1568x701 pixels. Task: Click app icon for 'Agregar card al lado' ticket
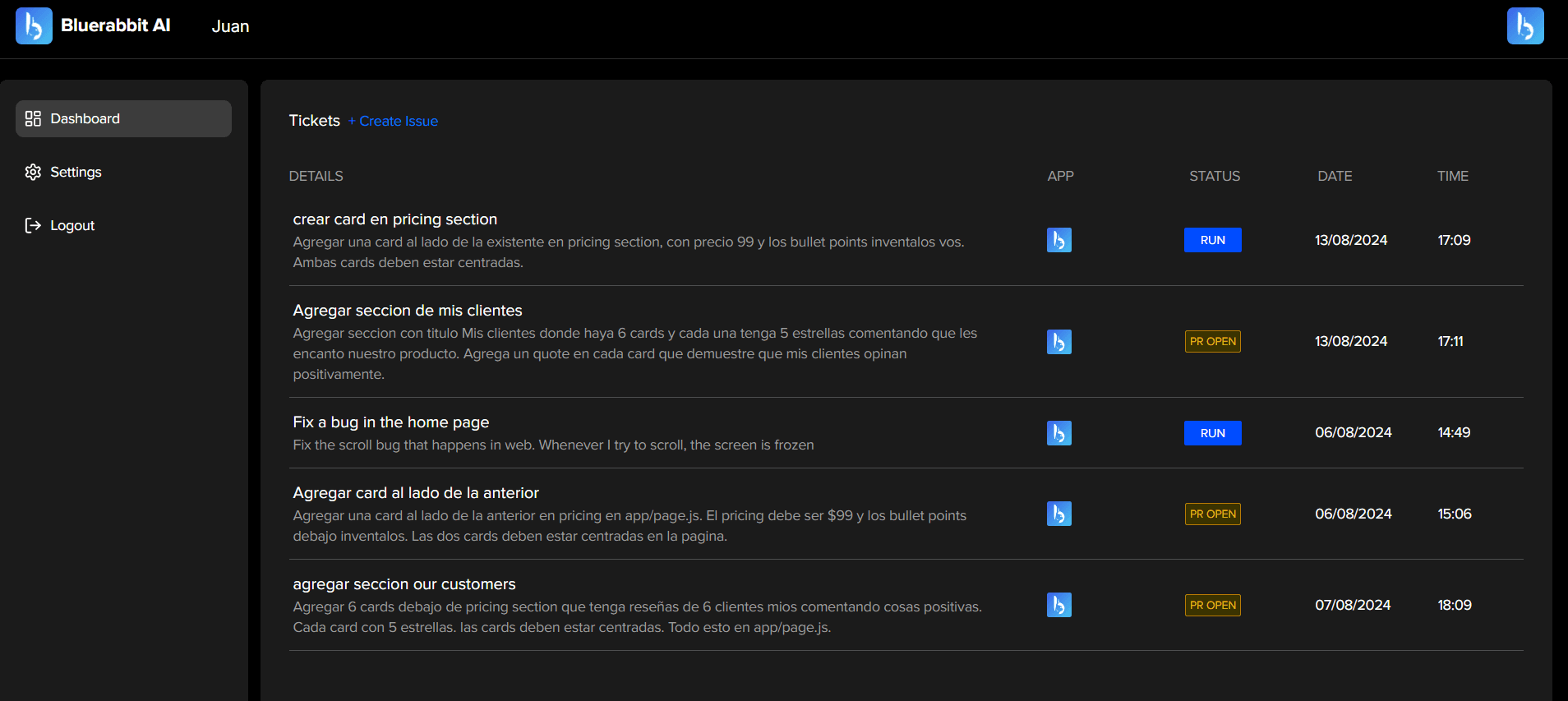tap(1058, 514)
